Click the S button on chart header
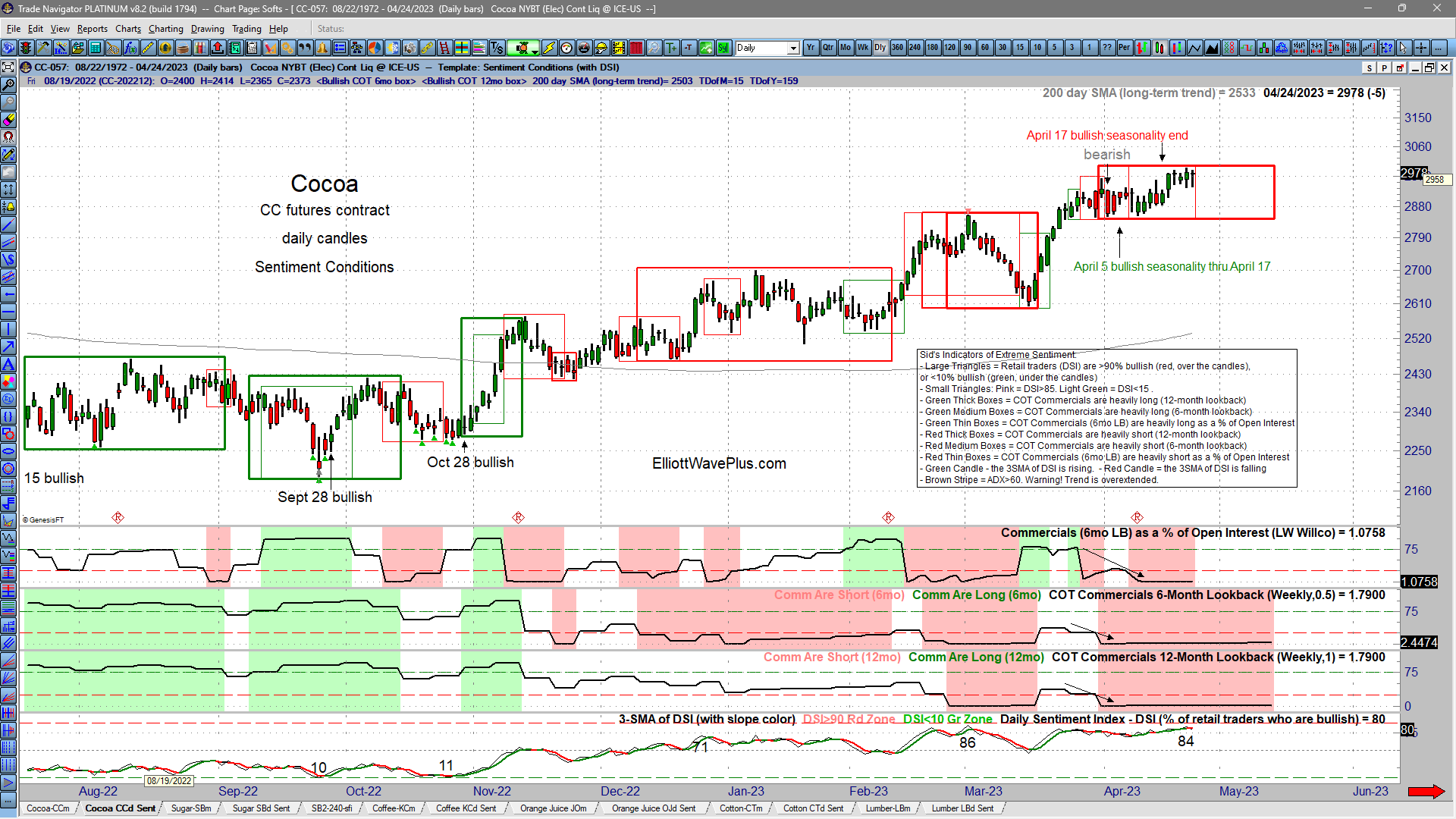1456x819 pixels. click(1369, 67)
